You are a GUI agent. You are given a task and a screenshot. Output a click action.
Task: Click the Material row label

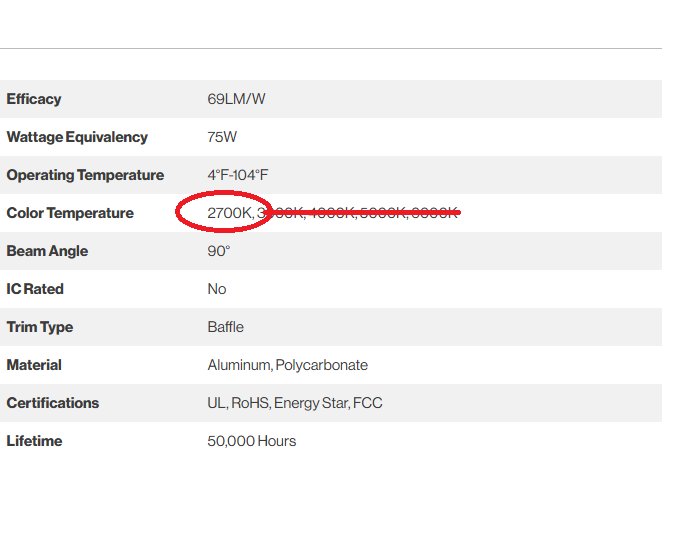click(x=34, y=365)
